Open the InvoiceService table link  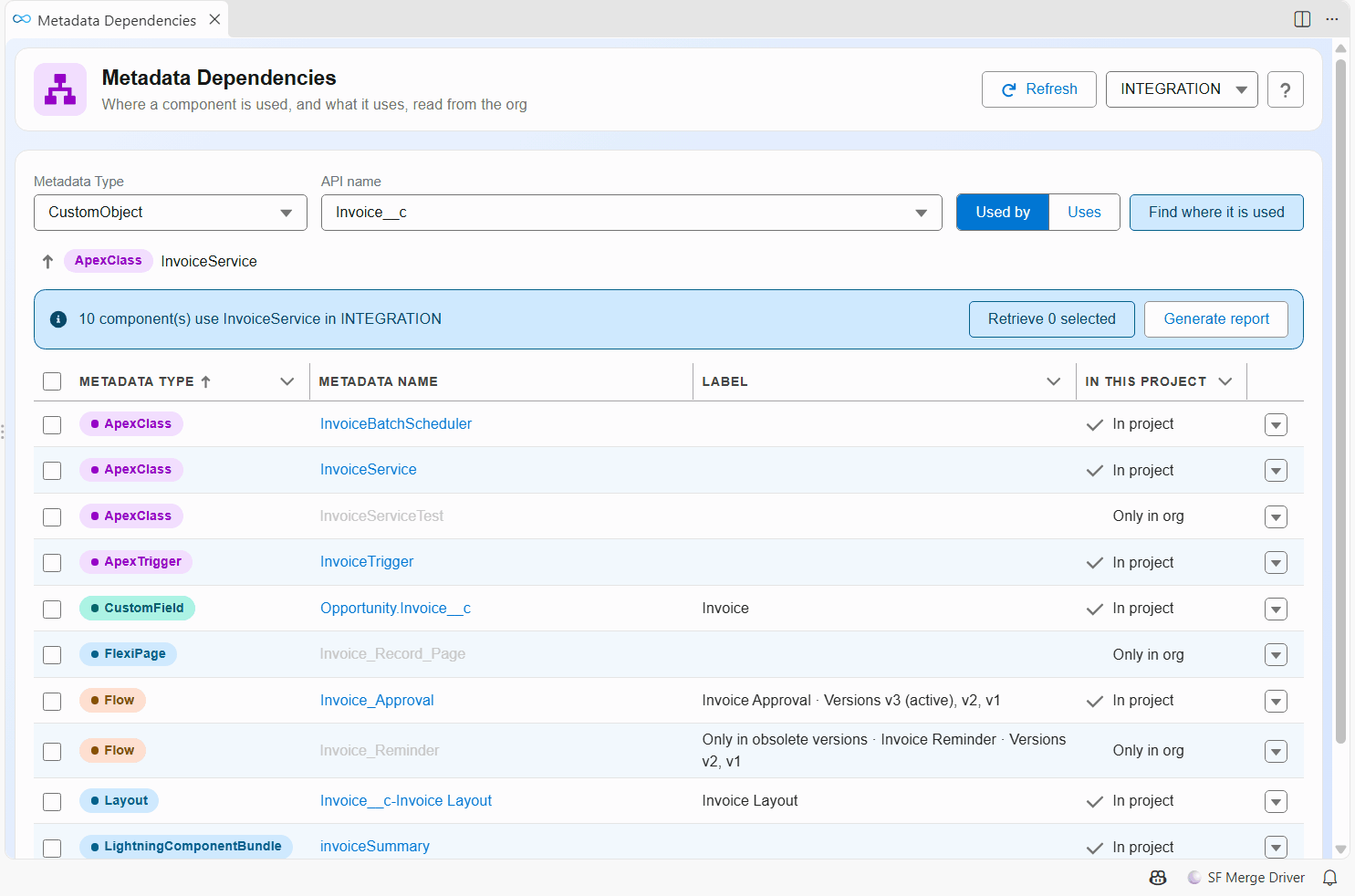[x=369, y=470]
